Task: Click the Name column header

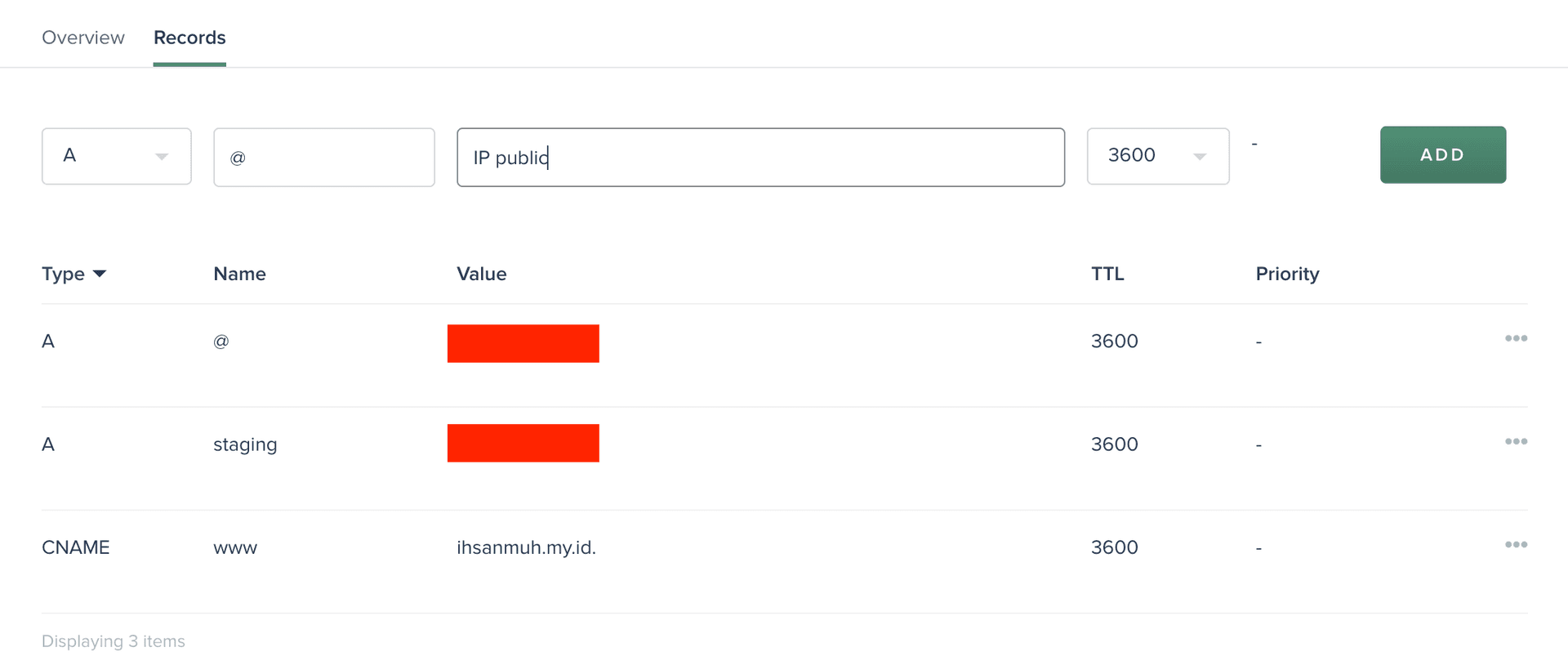Action: 239,274
